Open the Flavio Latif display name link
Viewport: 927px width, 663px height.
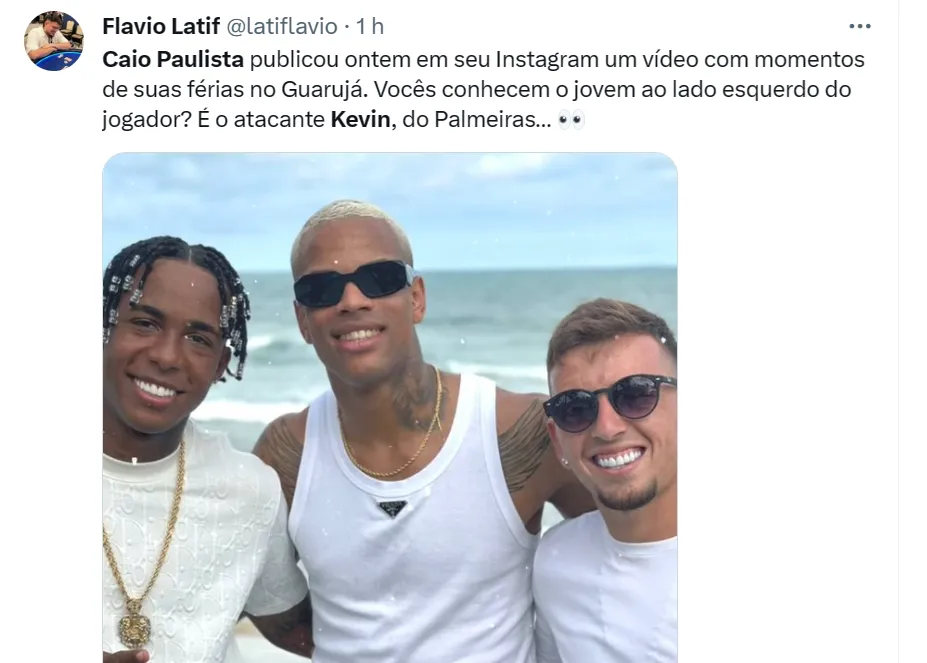[161, 26]
